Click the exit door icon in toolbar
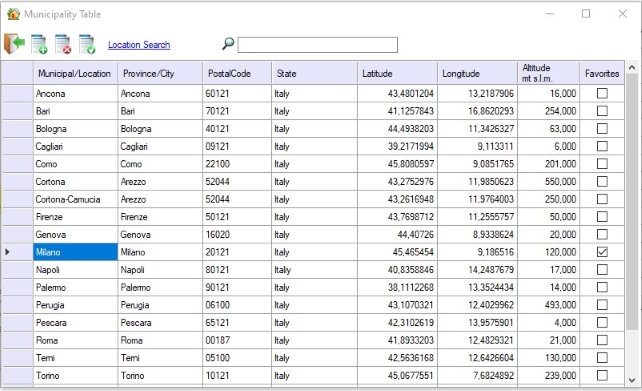642x391 pixels. click(14, 43)
